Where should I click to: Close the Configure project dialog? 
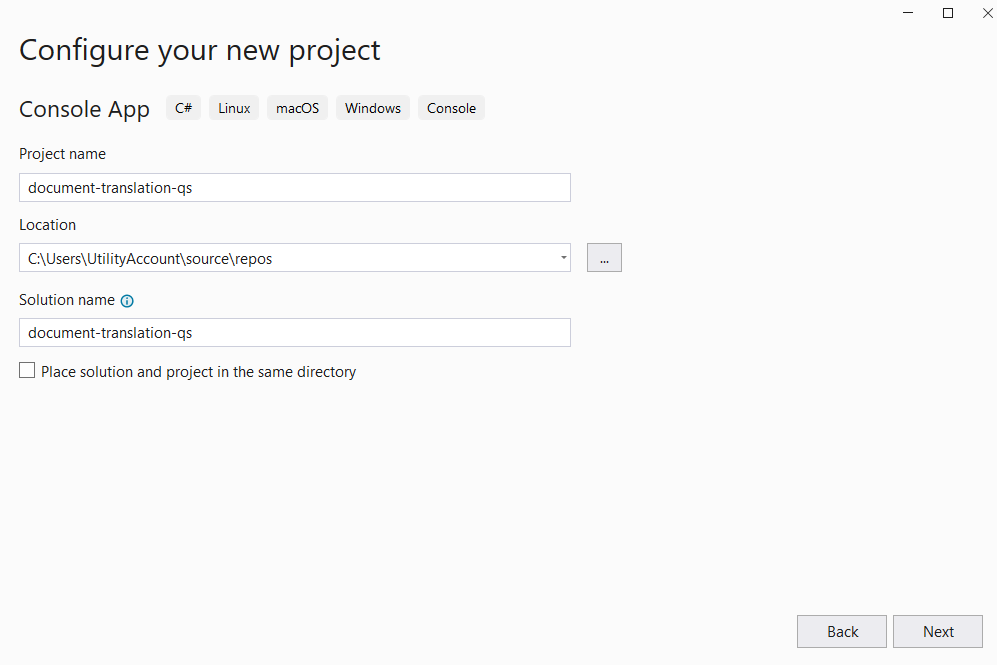[x=986, y=13]
